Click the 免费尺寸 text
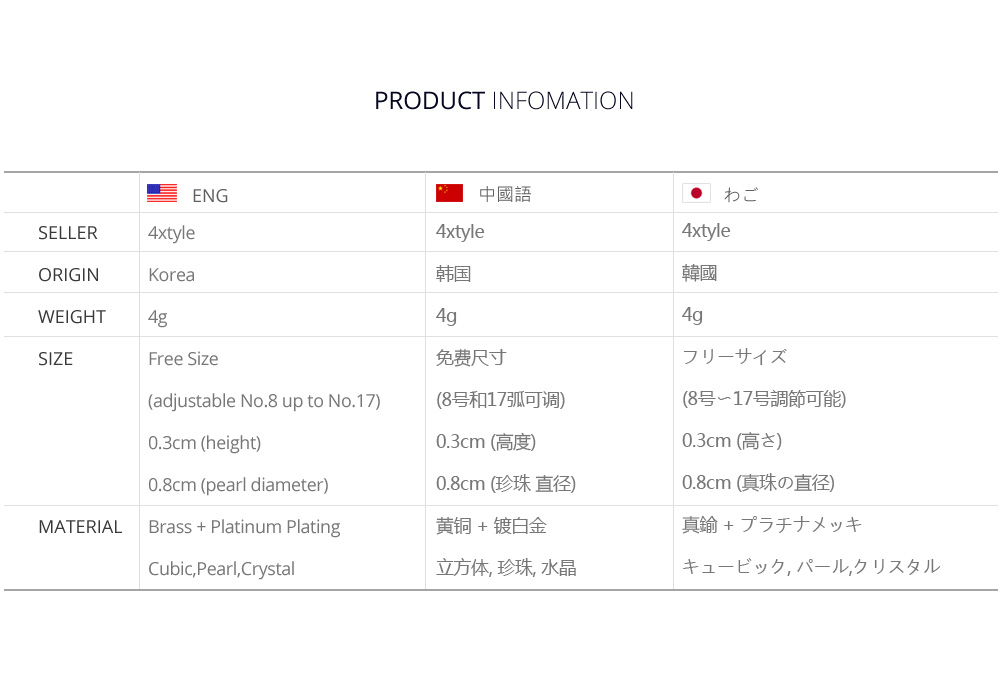 coord(471,357)
